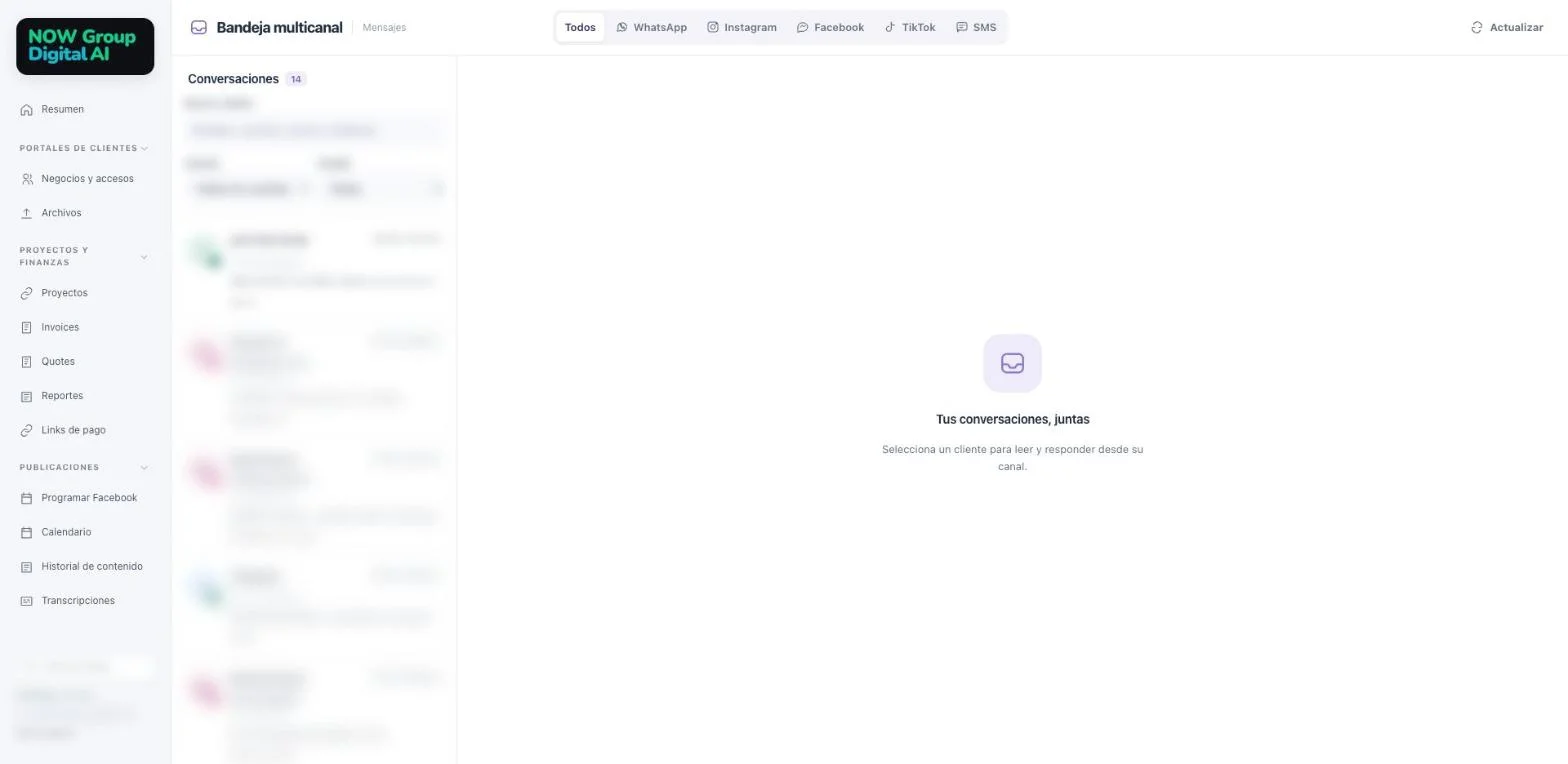Click the Resumen home icon
Screen dimensions: 1568x764
[27, 110]
